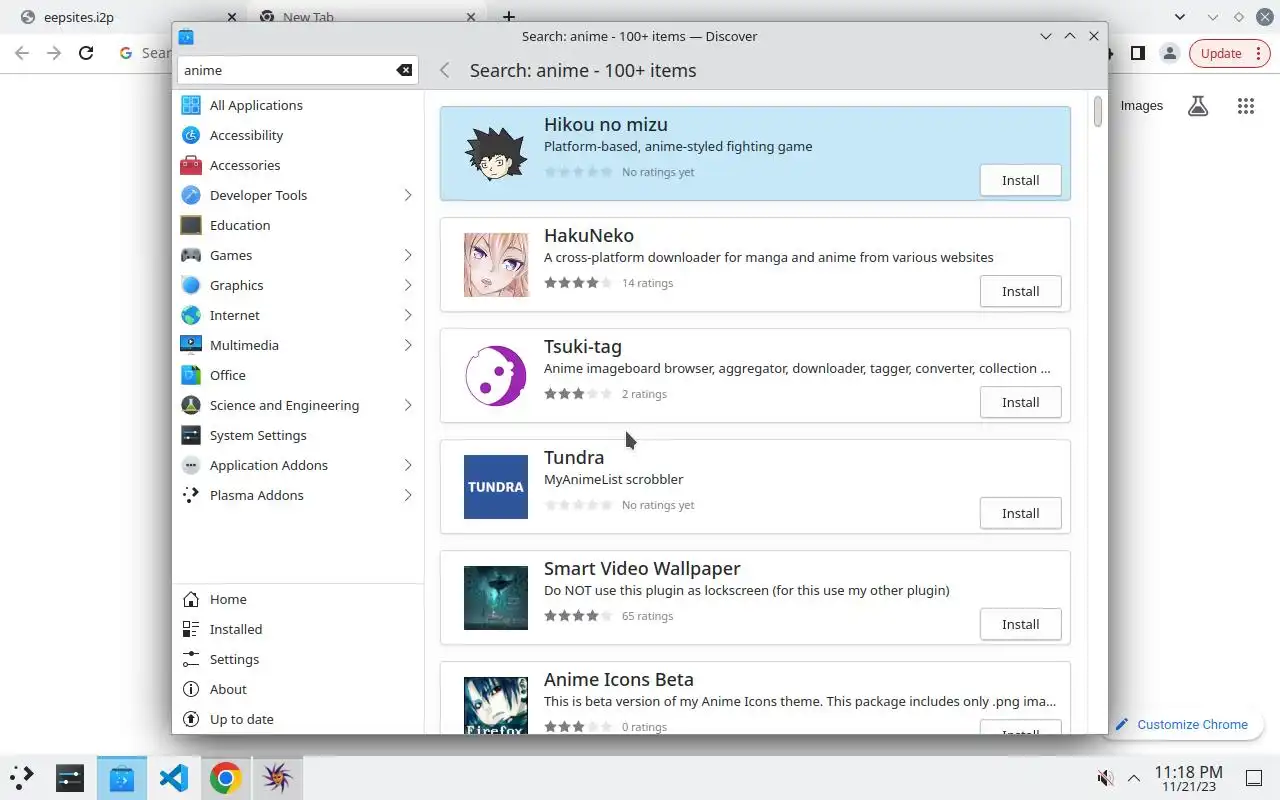Open Google apps grid in Chrome
This screenshot has width=1280, height=800.
coord(1245,106)
